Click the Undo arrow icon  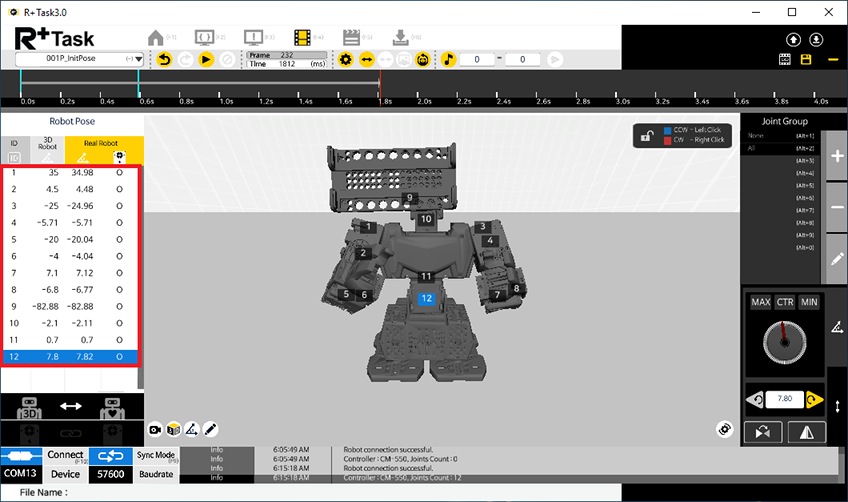point(165,59)
